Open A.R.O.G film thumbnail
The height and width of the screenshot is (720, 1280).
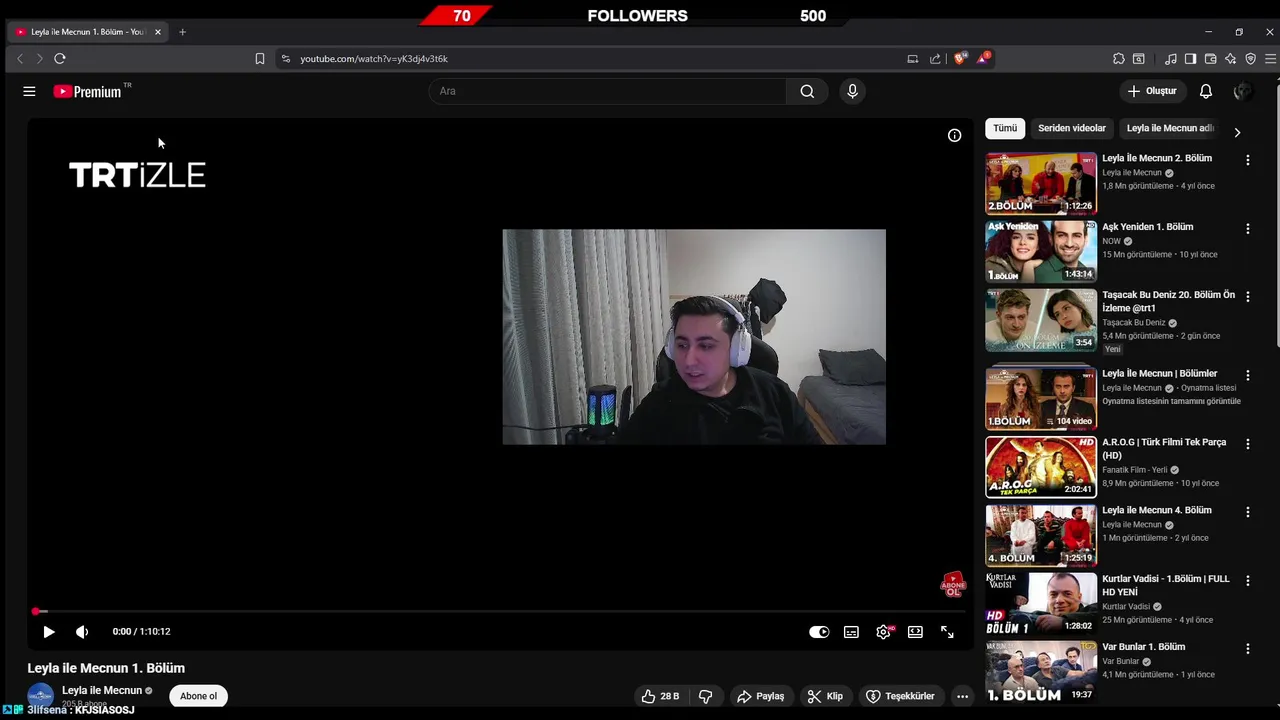1041,467
